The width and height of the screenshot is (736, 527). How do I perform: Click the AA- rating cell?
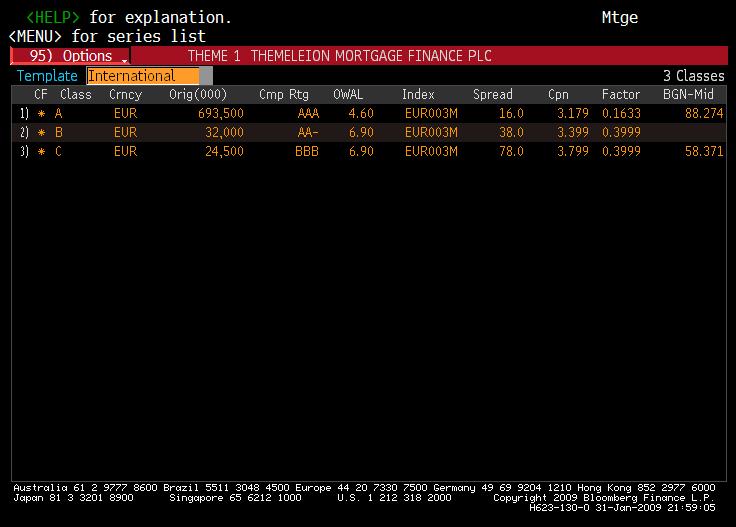click(x=308, y=133)
